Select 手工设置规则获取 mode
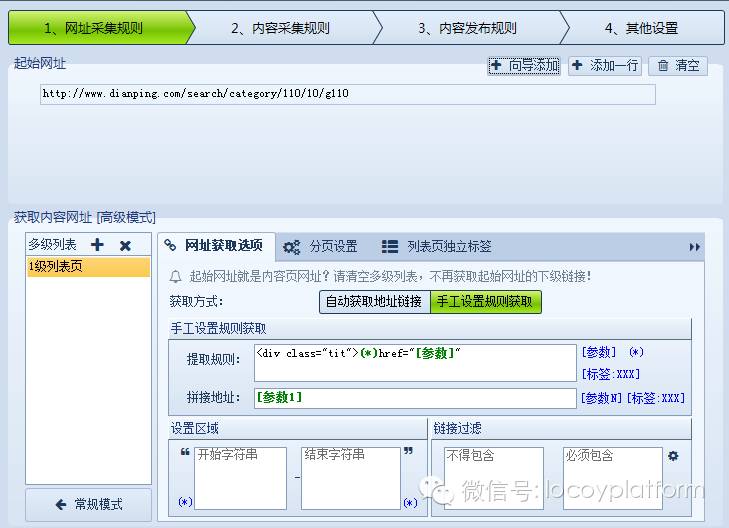The image size is (729, 528). click(485, 302)
